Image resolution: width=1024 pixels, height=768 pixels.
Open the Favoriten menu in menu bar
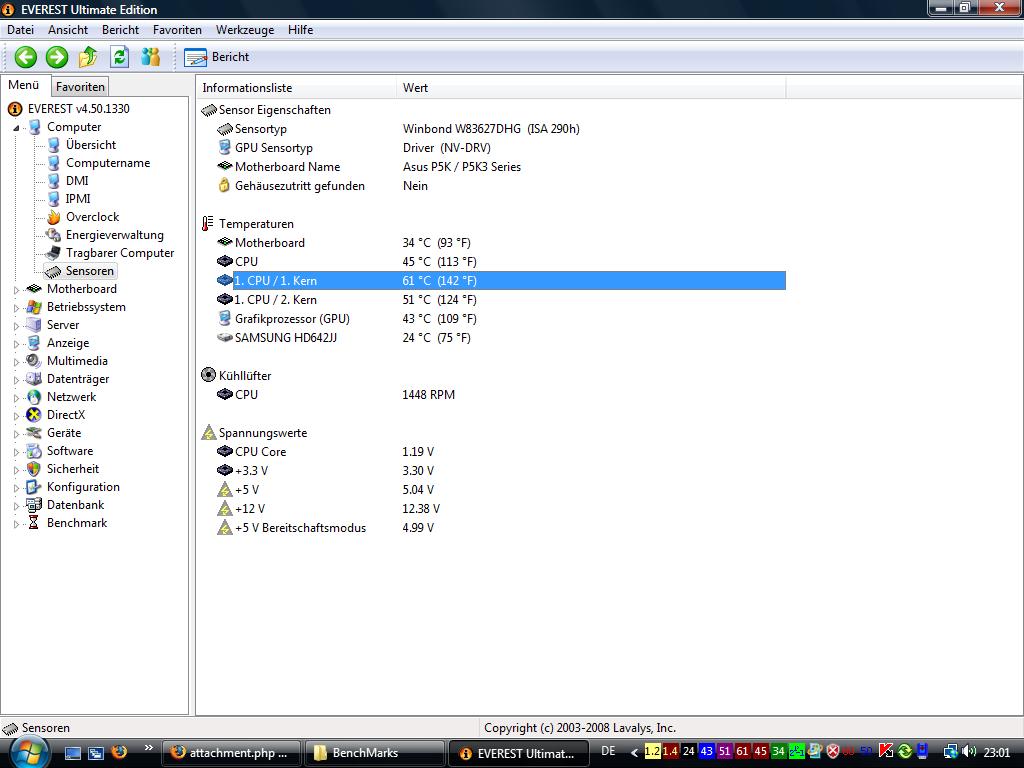(177, 29)
